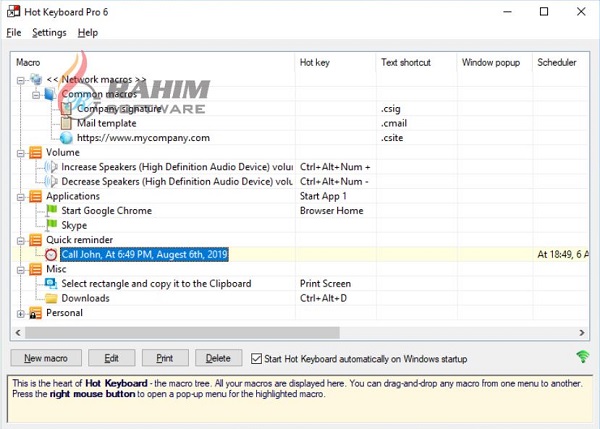This screenshot has width=600, height=429.
Task: Click the screen capture icon for Select rectangle
Action: pyautogui.click(x=51, y=284)
